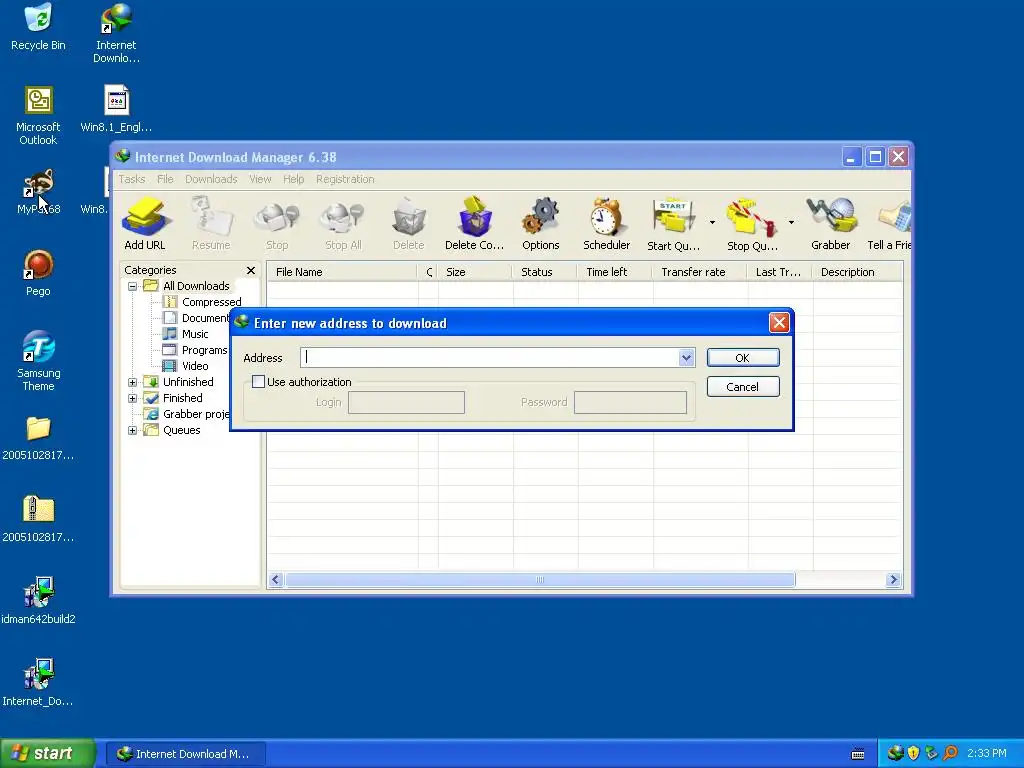1024x768 pixels.
Task: Open the Help menu
Action: [x=293, y=179]
